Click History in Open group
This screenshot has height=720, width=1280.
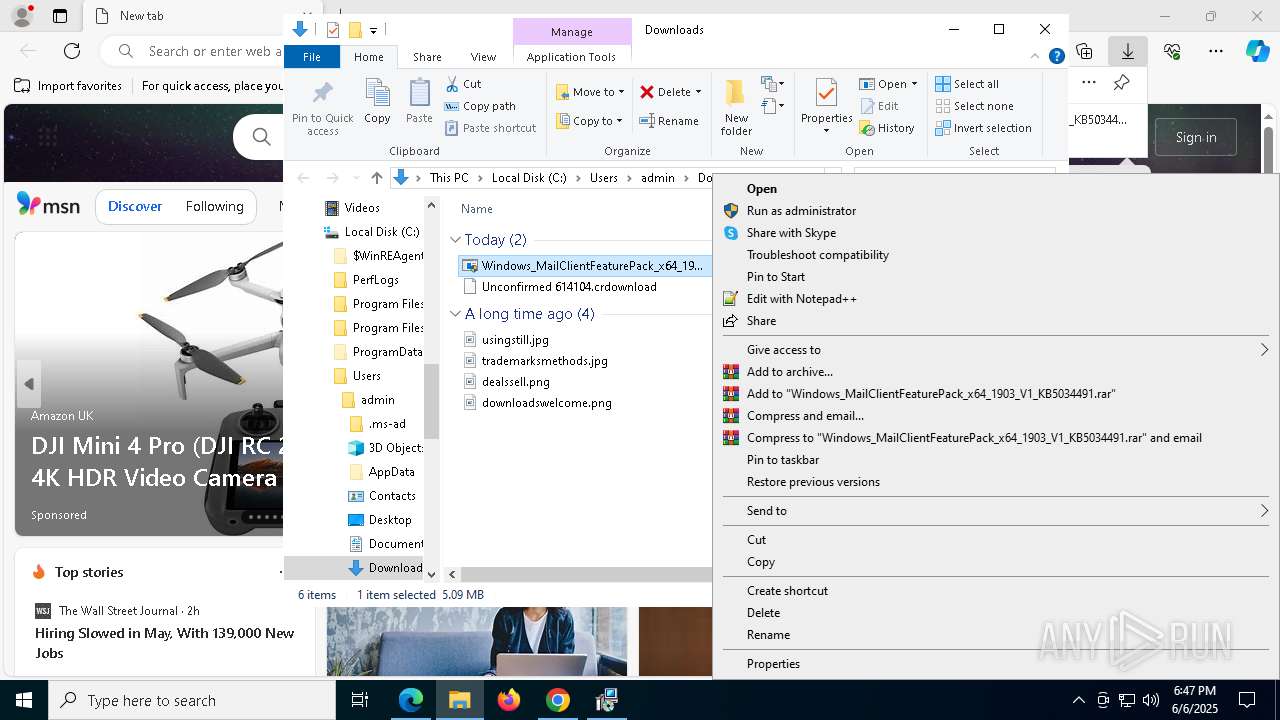click(887, 128)
